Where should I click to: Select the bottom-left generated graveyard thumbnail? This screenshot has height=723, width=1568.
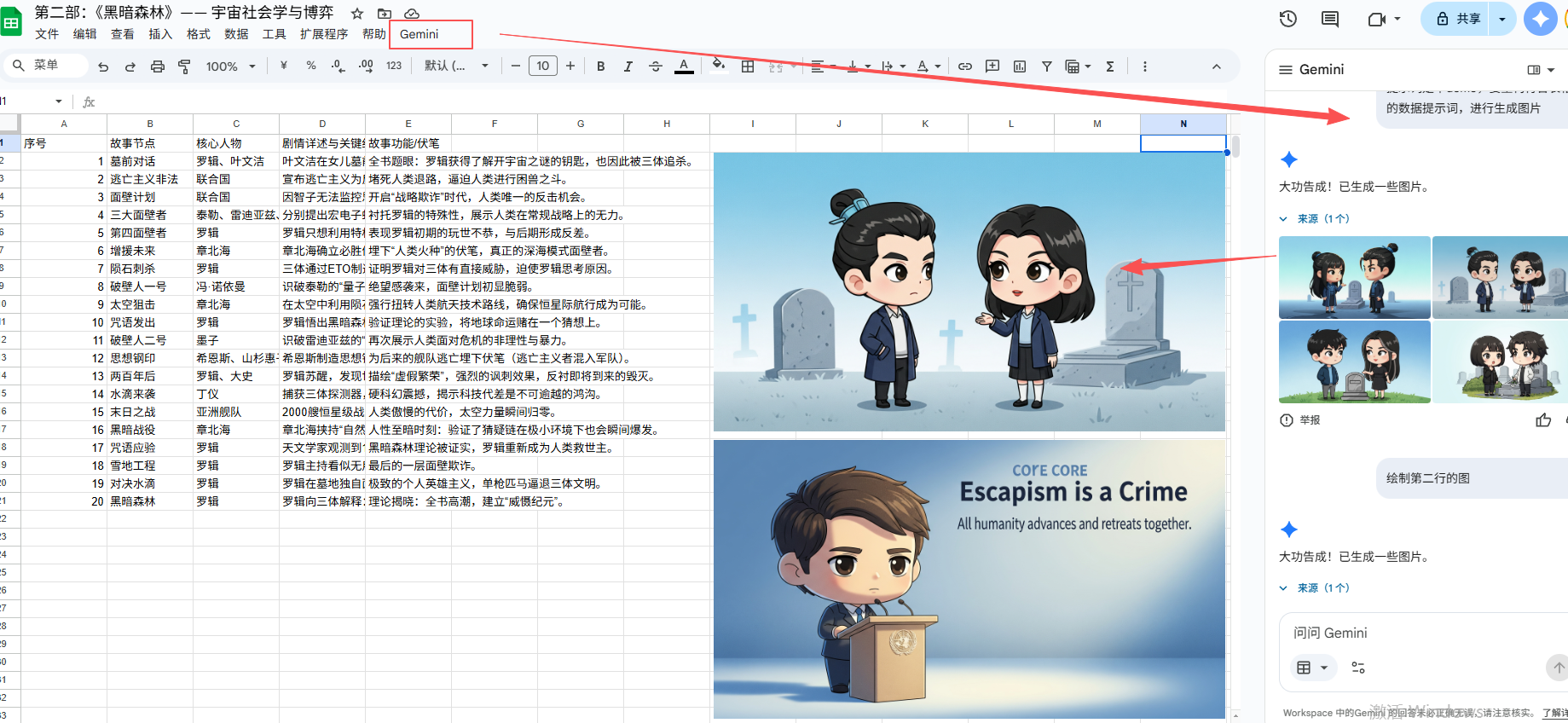[x=1354, y=361]
